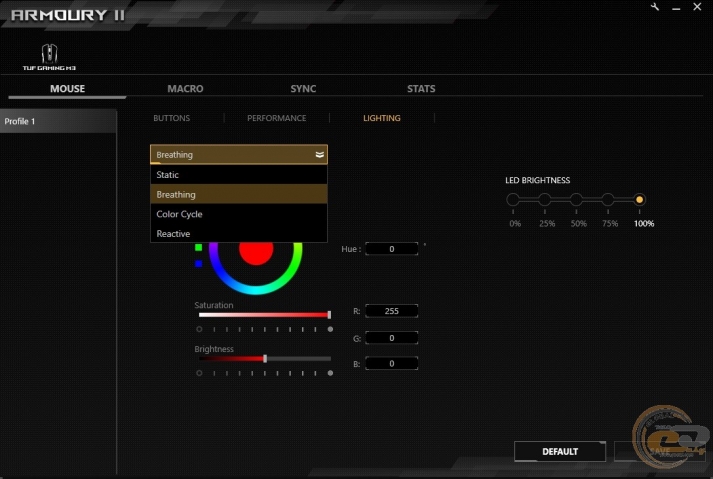The height and width of the screenshot is (479, 713).
Task: Go to the PERFORMANCE sub-tab
Action: 276,118
